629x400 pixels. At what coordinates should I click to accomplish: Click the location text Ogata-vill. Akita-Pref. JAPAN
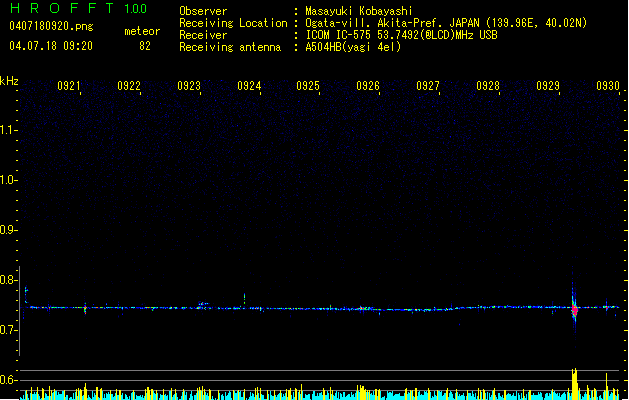(x=392, y=23)
